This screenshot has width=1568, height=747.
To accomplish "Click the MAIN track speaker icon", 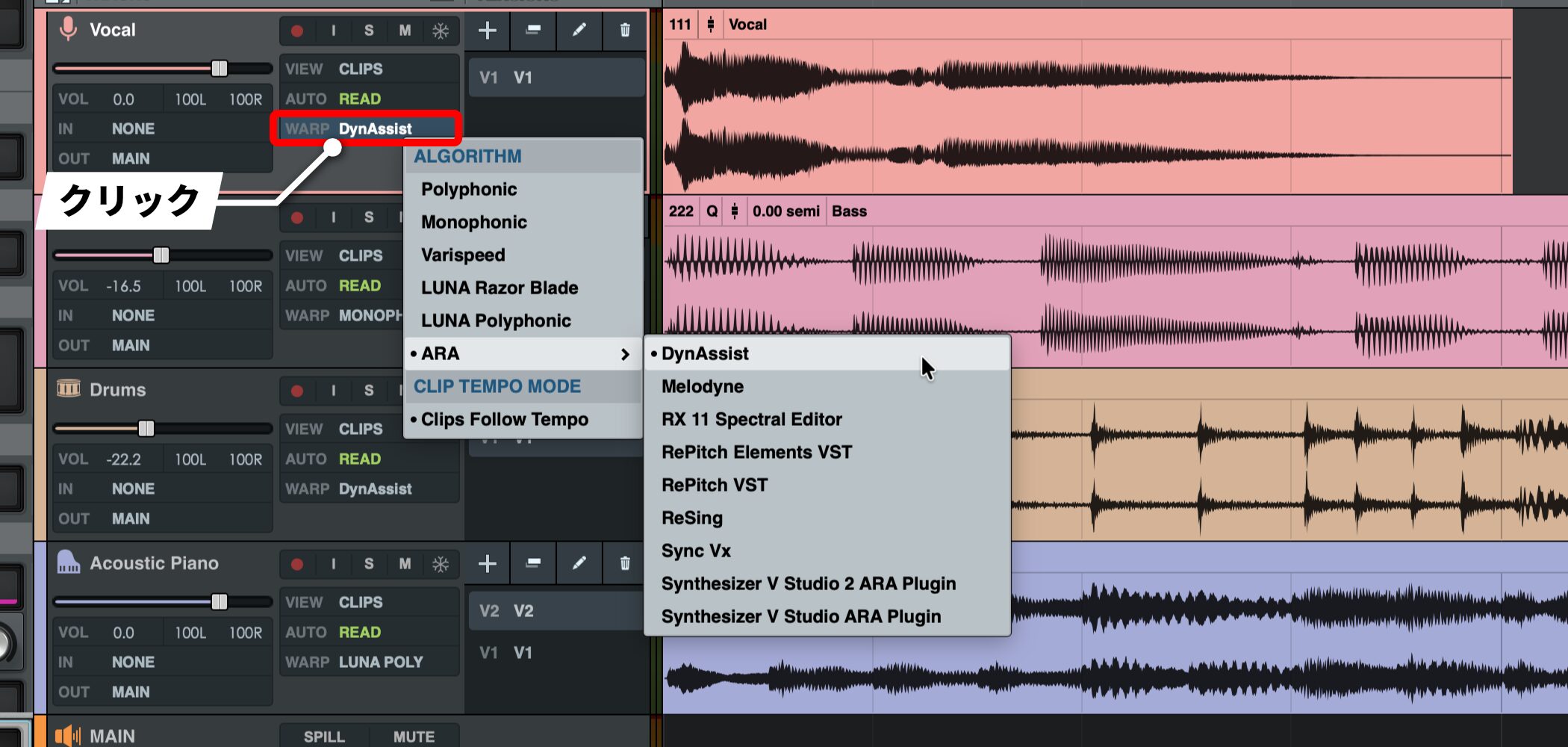I will click(68, 736).
